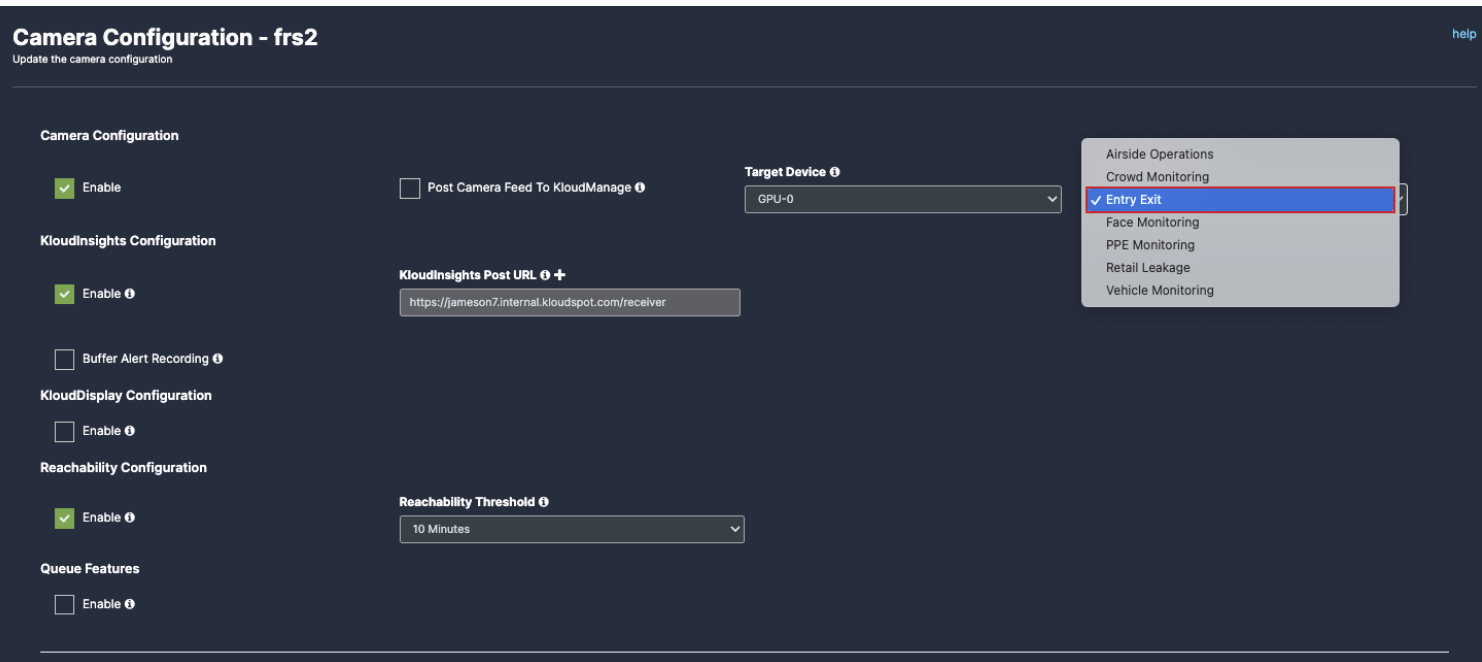The width and height of the screenshot is (1482, 662).
Task: Uncheck Camera Configuration Enable checkbox
Action: click(64, 188)
